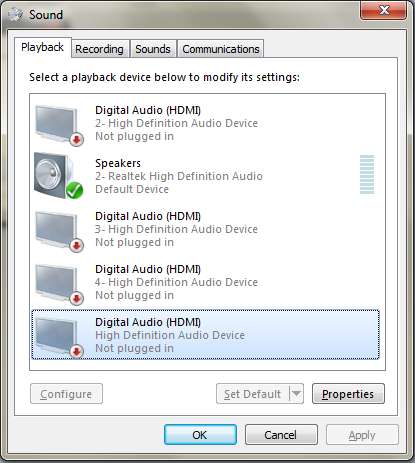This screenshot has height=463, width=415.
Task: Click the Speakers device icon
Action: point(58,176)
